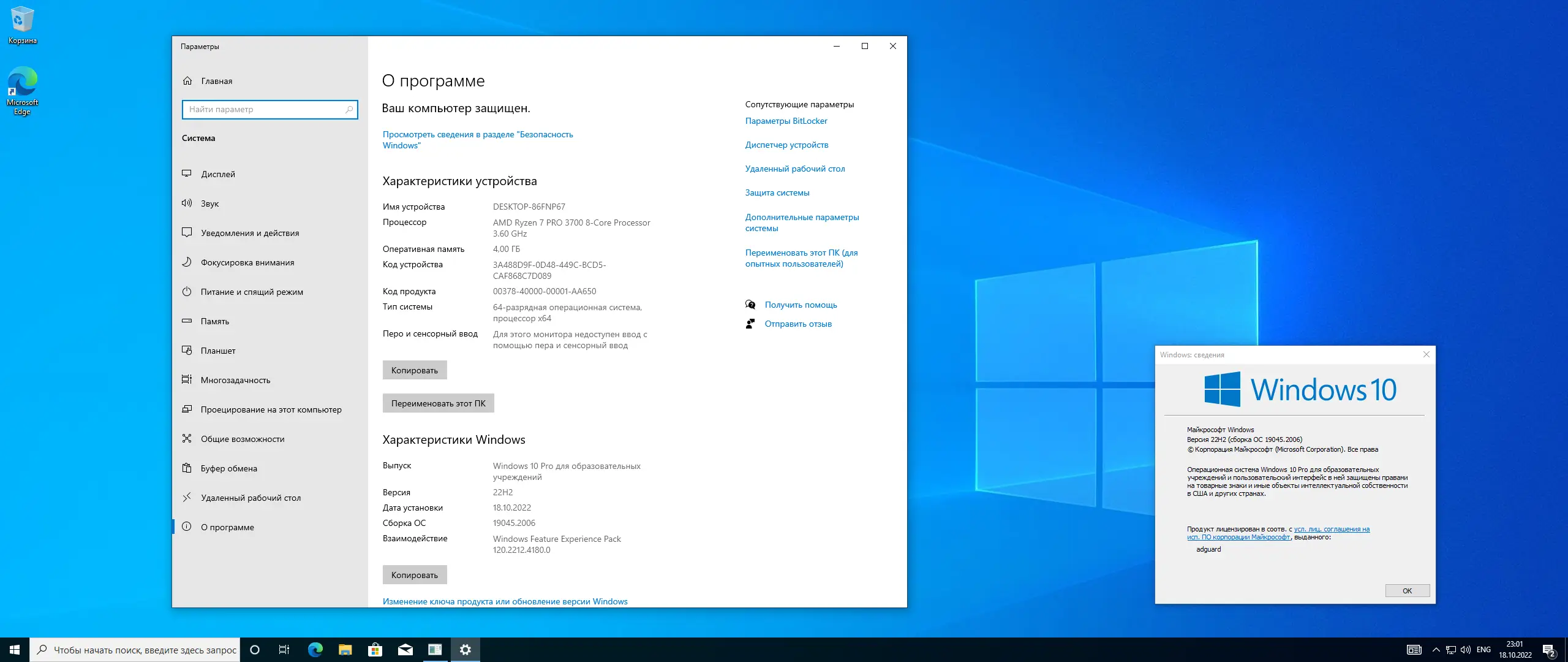Select the Буфер обмена sidebar icon

(187, 468)
